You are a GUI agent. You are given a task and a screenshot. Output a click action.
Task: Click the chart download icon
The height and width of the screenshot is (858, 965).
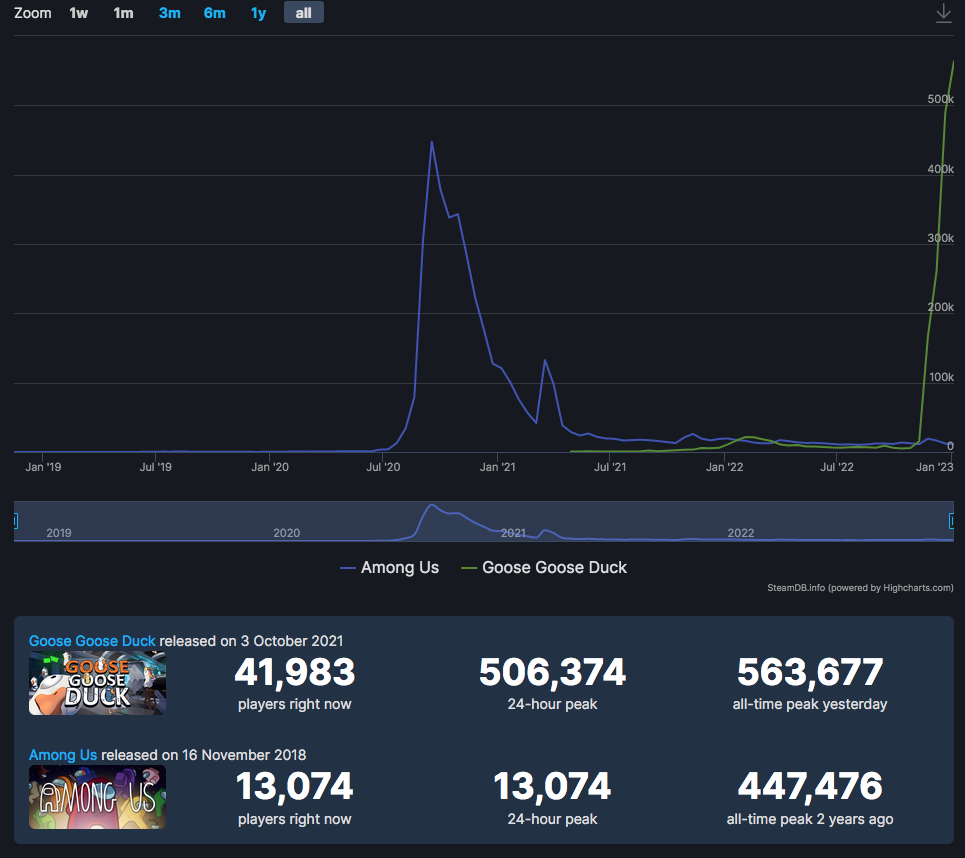(x=943, y=13)
